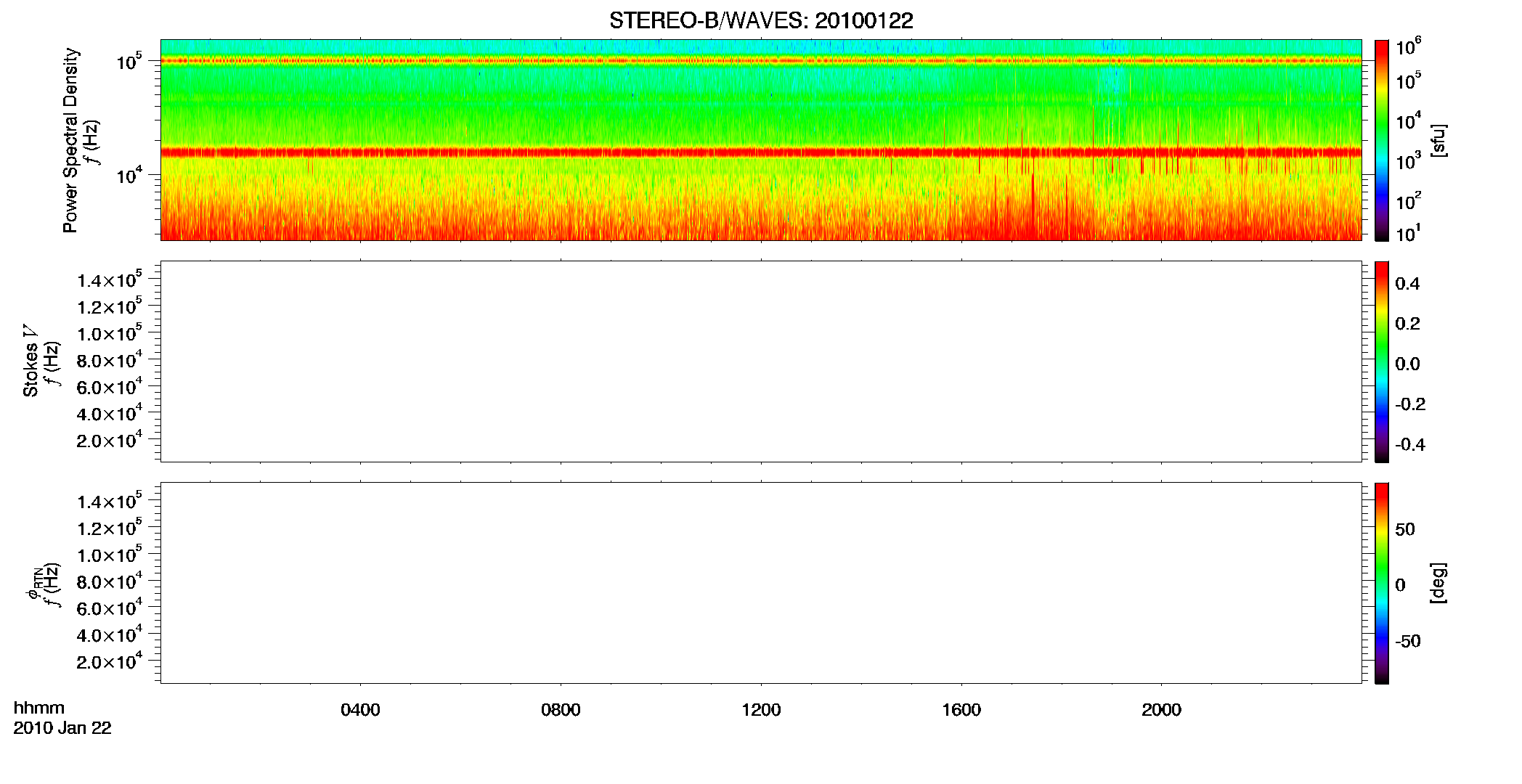Click the empty Stokes V panel
The image size is (1522, 784).
click(761, 362)
